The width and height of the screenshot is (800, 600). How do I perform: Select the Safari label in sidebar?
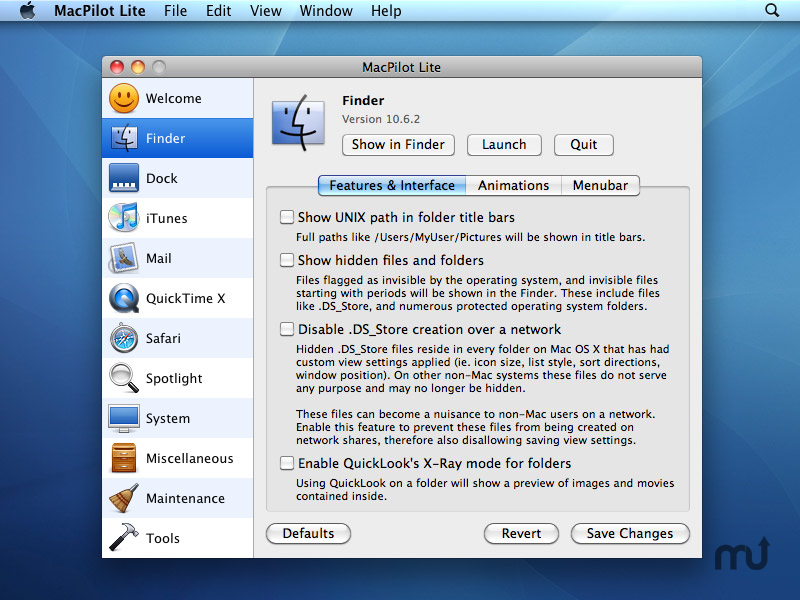163,338
